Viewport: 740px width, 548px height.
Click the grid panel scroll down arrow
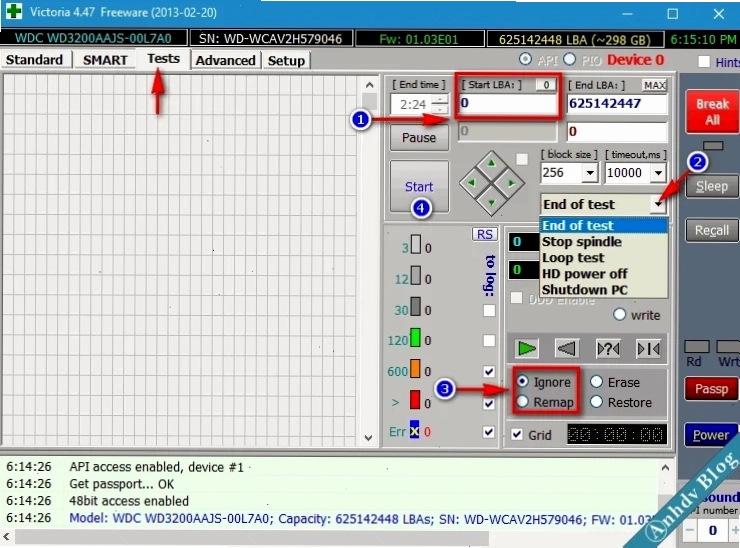(x=369, y=438)
